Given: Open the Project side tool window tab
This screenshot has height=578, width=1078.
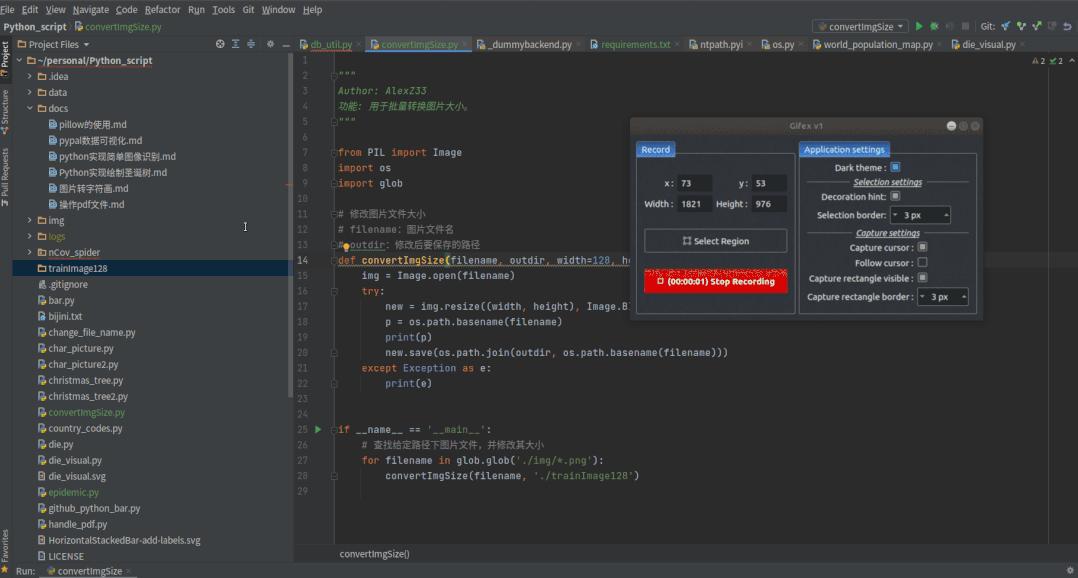Looking at the screenshot, I should 5,58.
